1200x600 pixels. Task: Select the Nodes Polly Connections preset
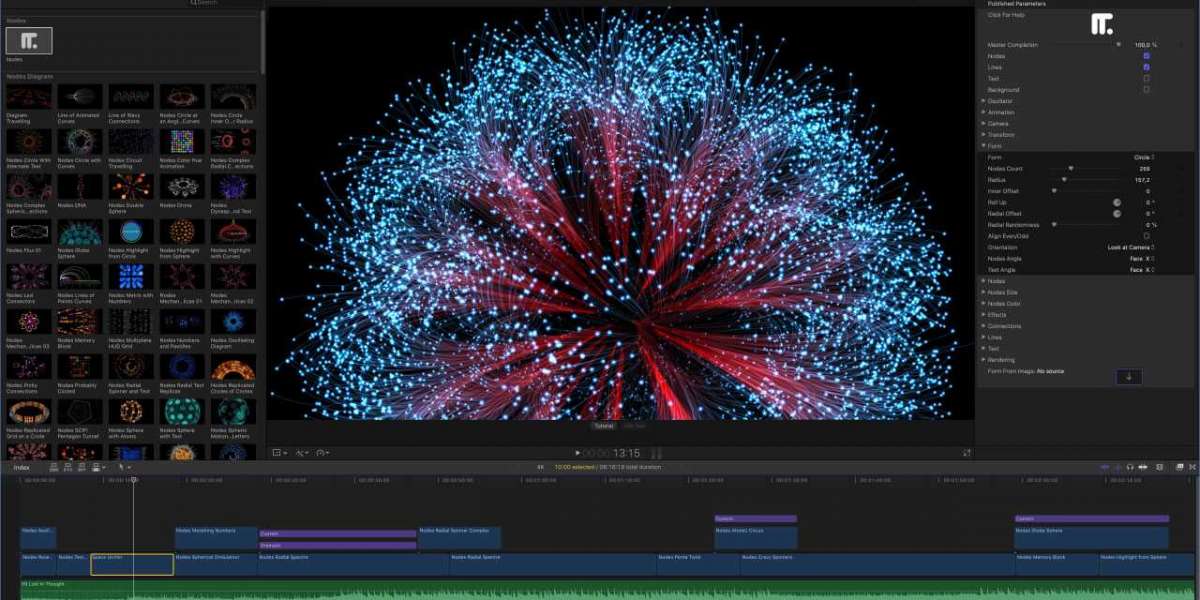28,367
